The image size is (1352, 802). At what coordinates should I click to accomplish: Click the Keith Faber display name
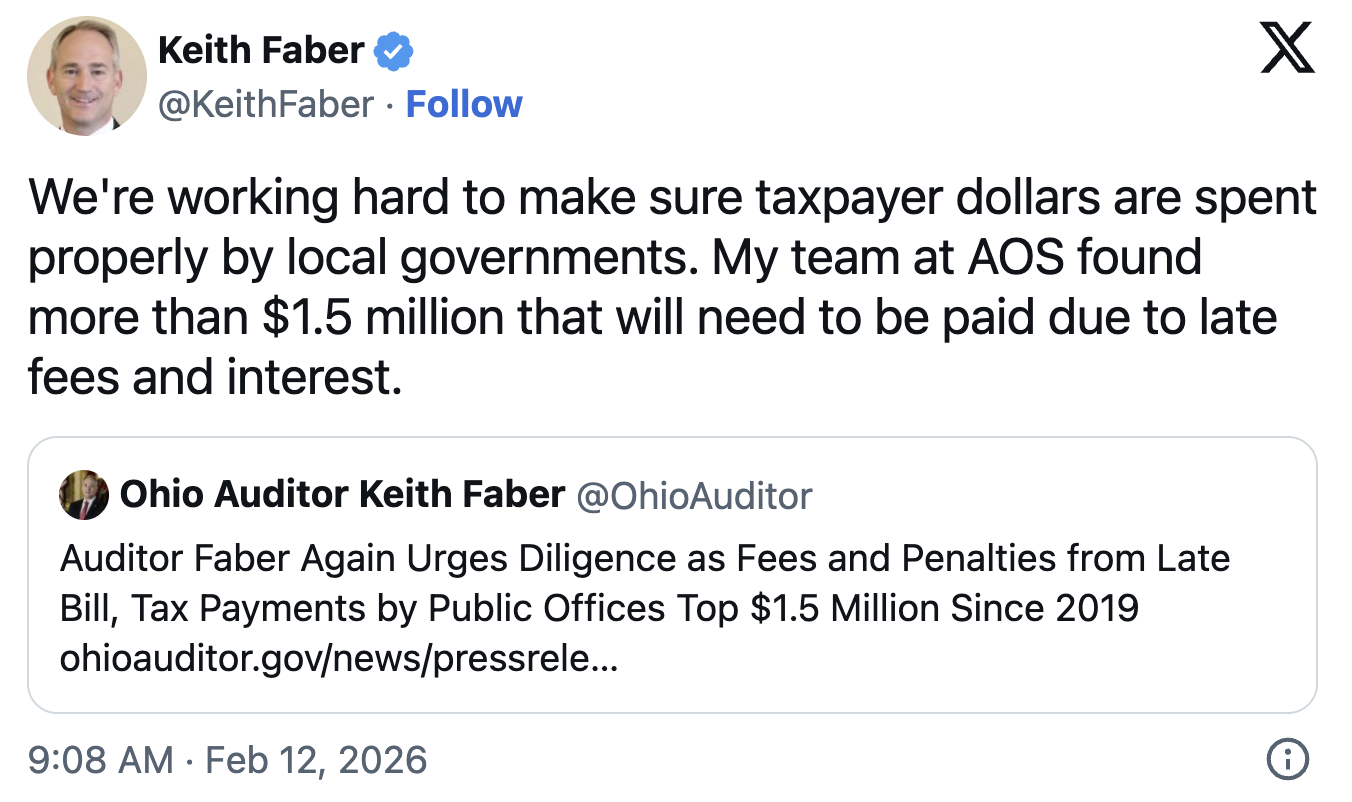[262, 50]
